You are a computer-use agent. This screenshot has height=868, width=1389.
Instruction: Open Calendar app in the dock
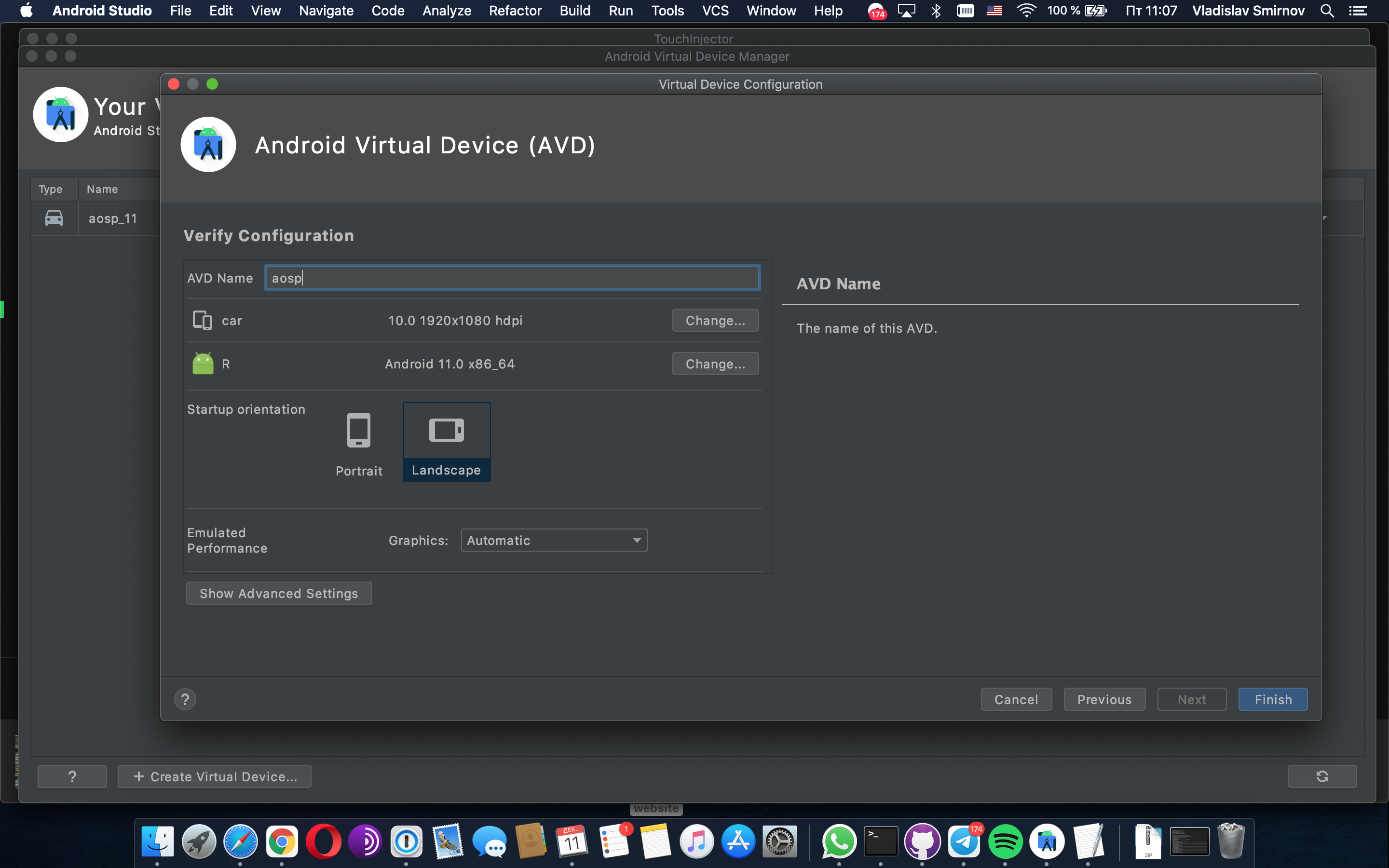(x=572, y=841)
